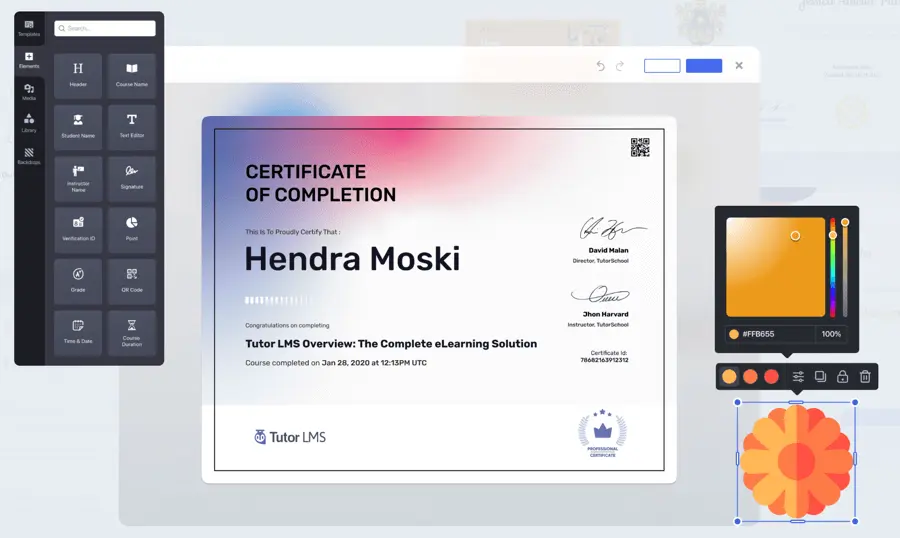Open the Library sidebar tab
The width and height of the screenshot is (900, 538).
pyautogui.click(x=29, y=123)
